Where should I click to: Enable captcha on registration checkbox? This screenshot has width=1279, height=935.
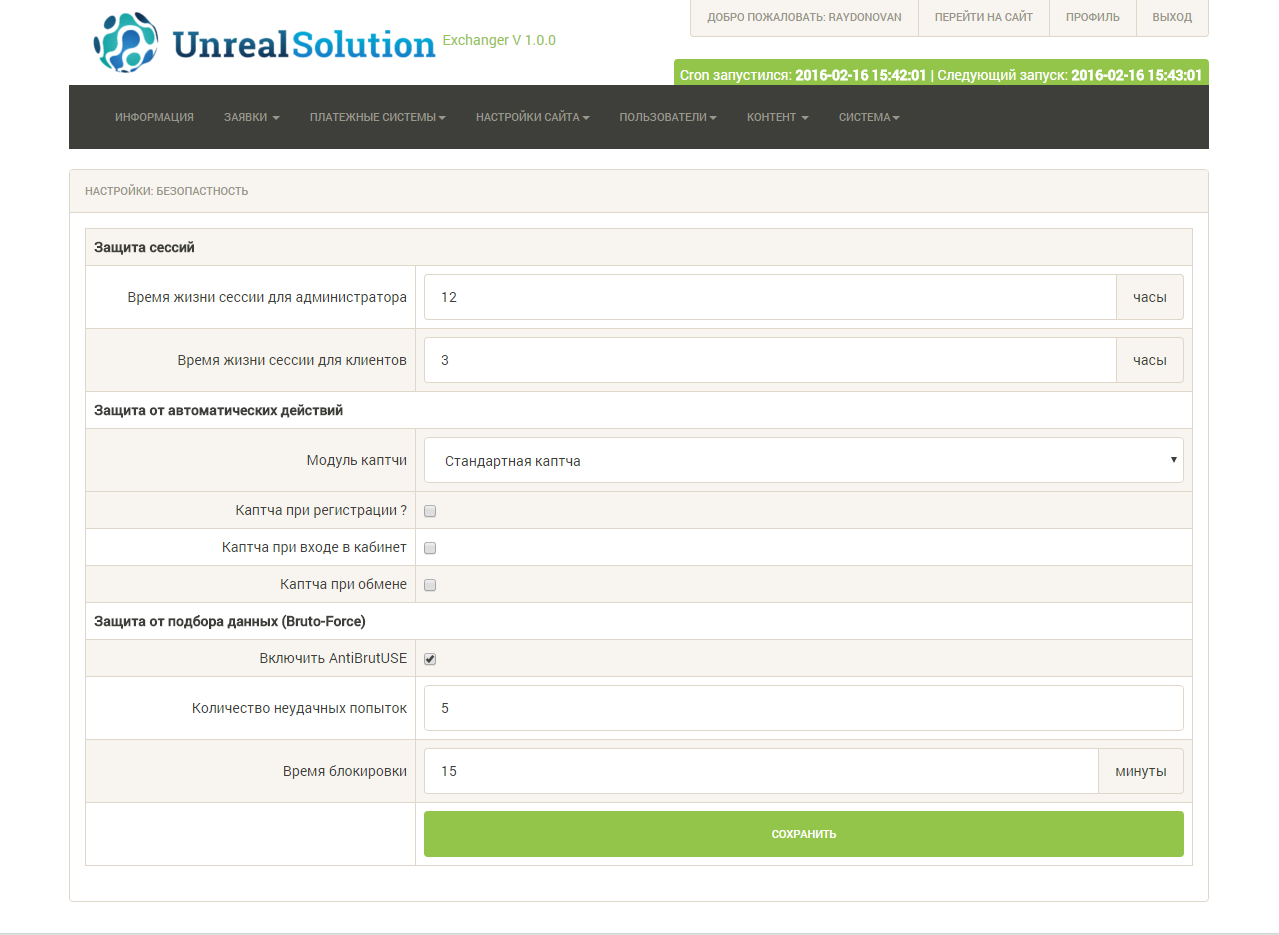click(x=430, y=511)
